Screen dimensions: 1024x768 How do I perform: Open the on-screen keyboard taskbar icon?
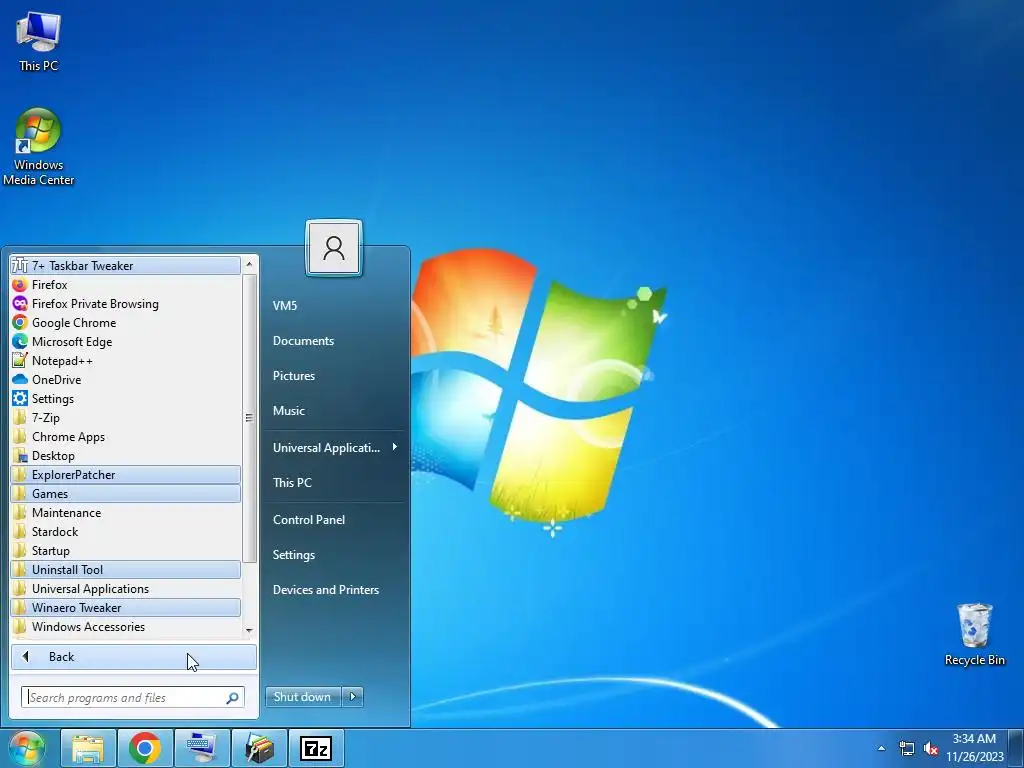(202, 748)
